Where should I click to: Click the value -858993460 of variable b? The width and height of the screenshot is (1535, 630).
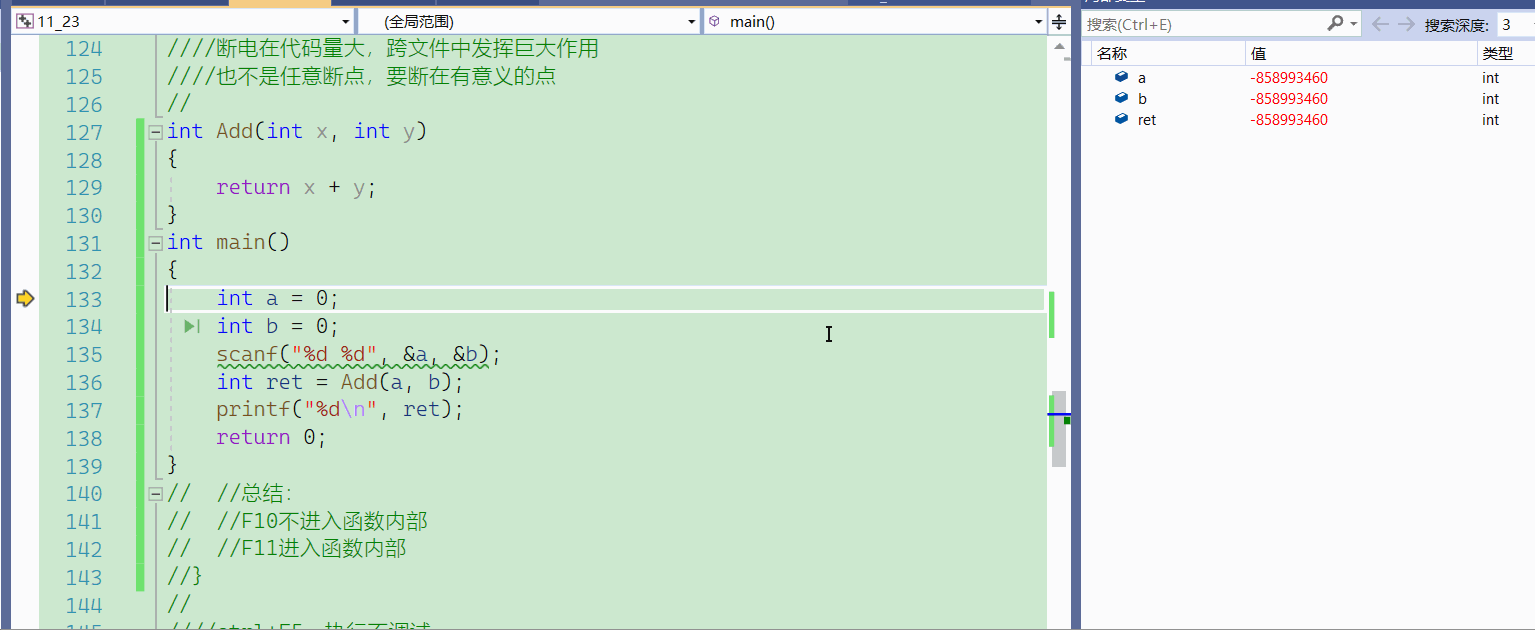point(1289,98)
